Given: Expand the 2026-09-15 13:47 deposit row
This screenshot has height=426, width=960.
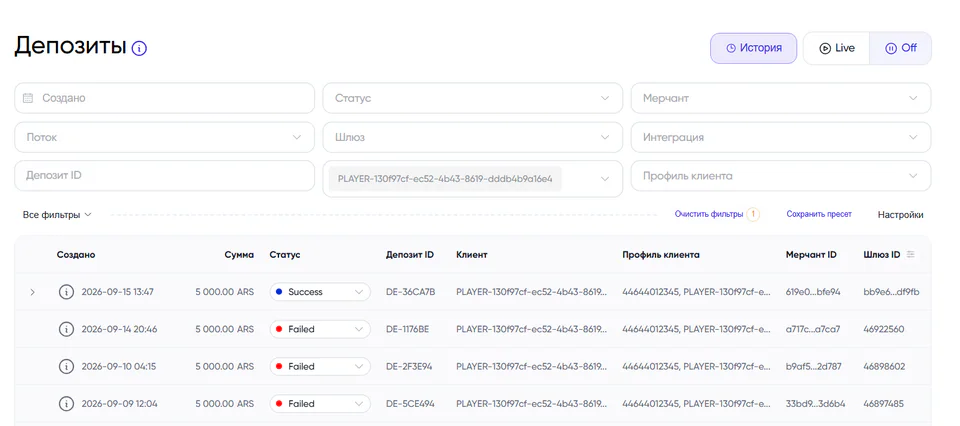Looking at the screenshot, I should tap(32, 293).
